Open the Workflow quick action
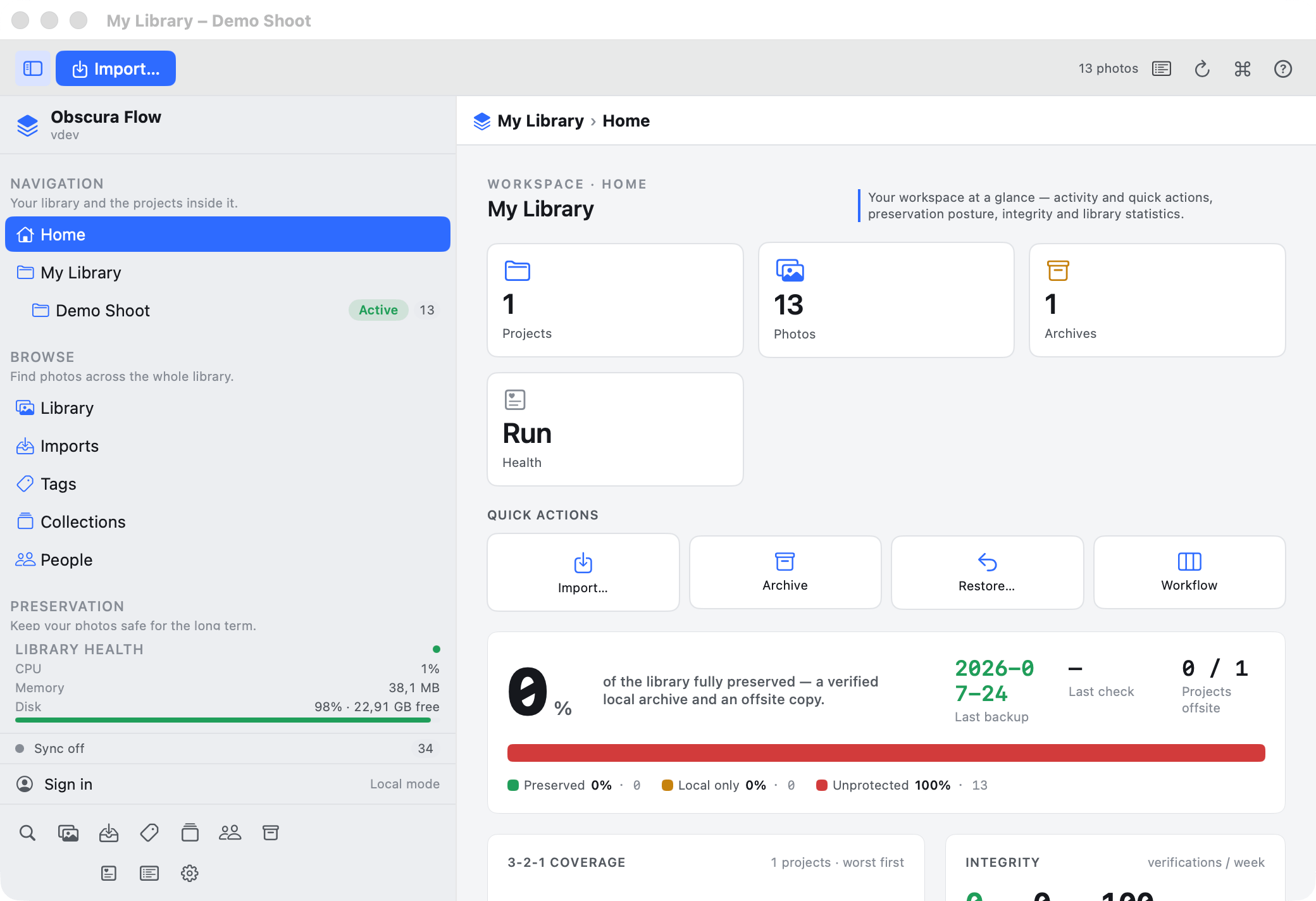Viewport: 1316px width, 901px height. pos(1189,573)
